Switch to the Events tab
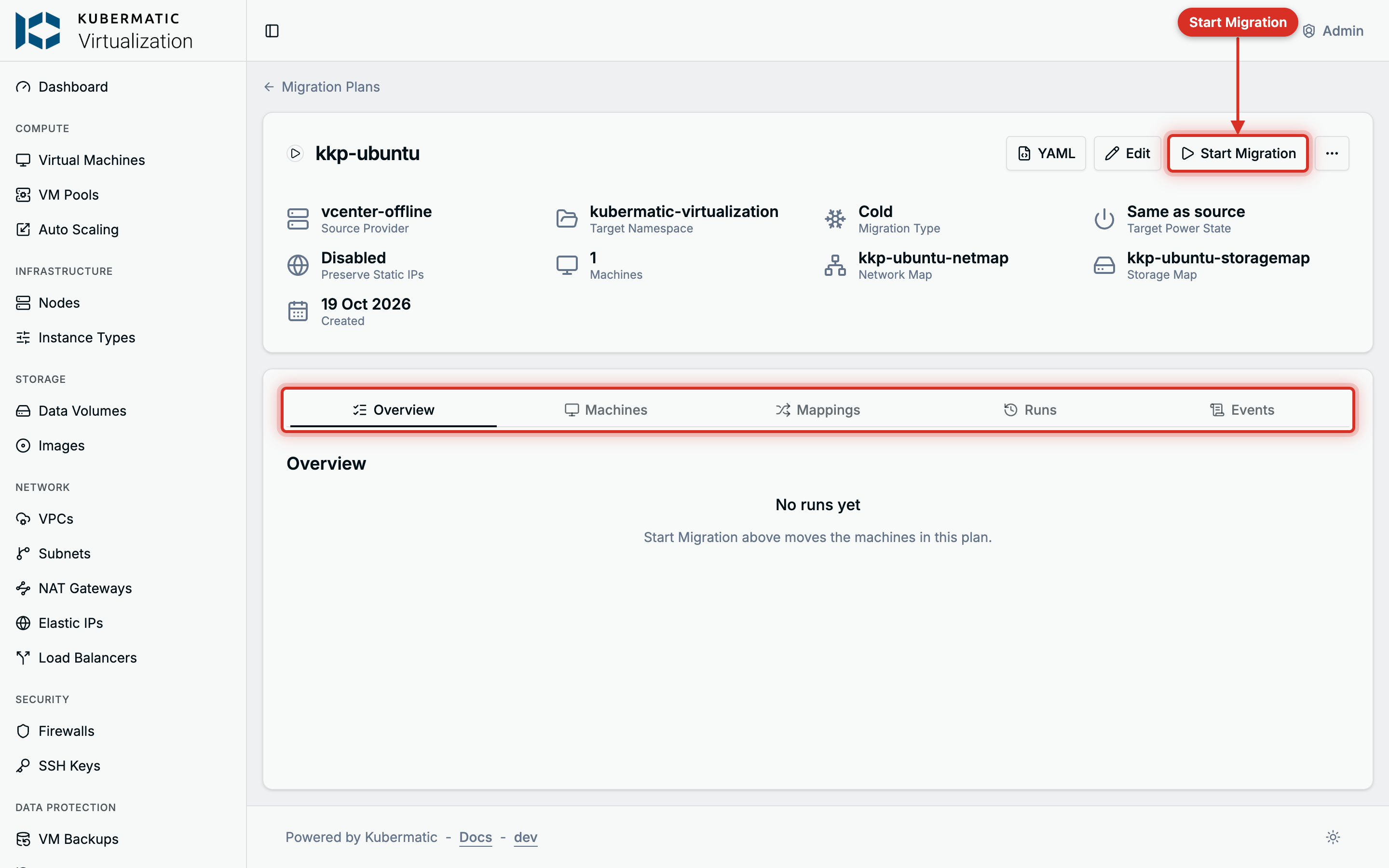 pos(1242,410)
